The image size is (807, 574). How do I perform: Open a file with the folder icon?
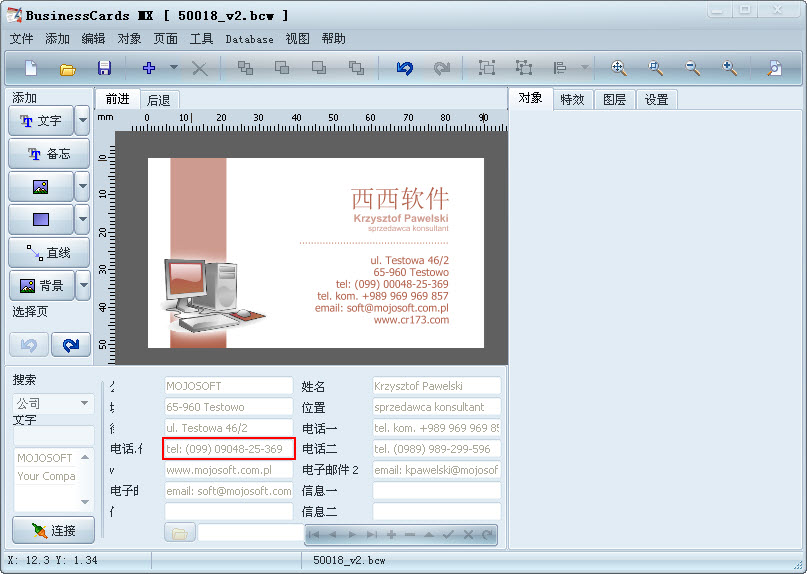[x=67, y=68]
